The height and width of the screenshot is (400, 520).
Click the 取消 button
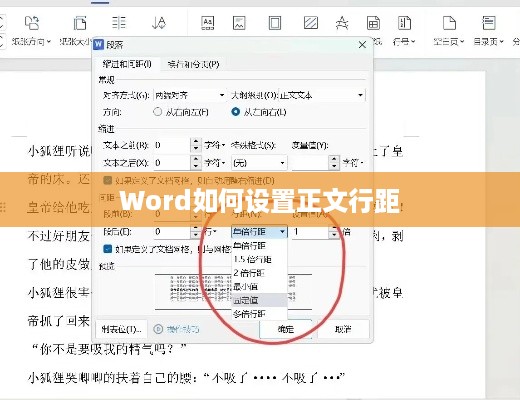point(343,329)
